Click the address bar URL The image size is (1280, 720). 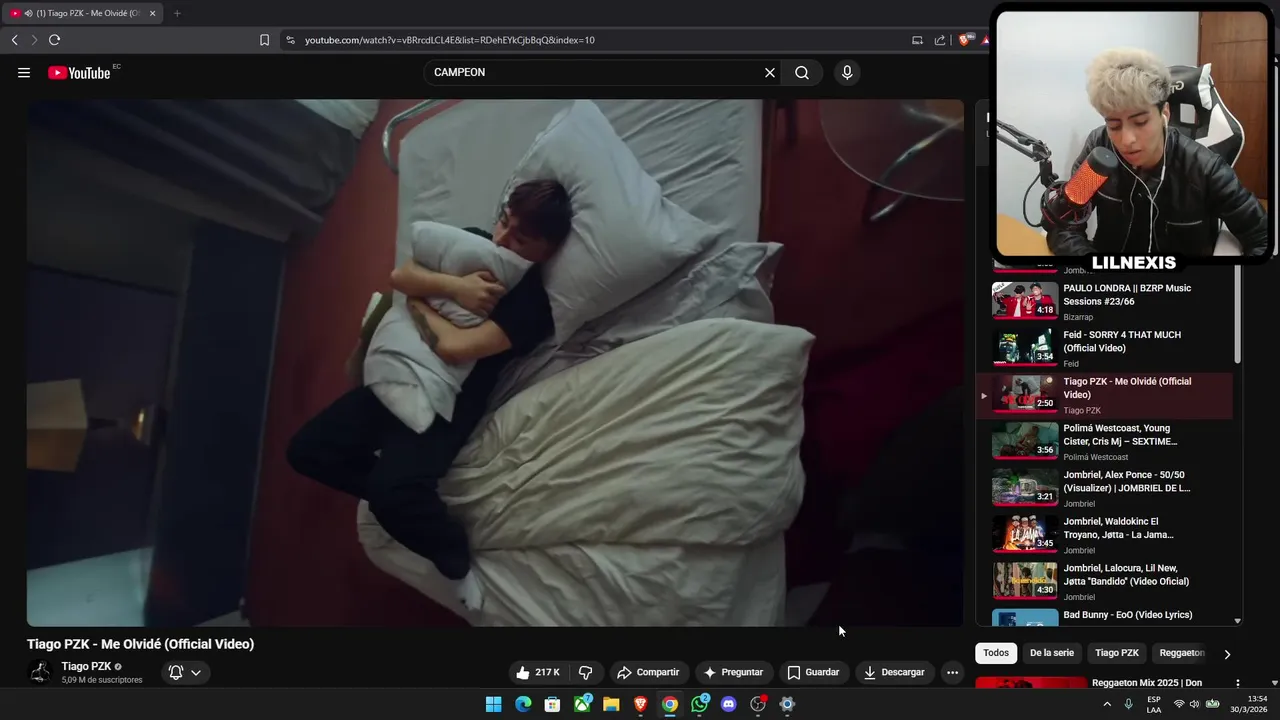(450, 40)
